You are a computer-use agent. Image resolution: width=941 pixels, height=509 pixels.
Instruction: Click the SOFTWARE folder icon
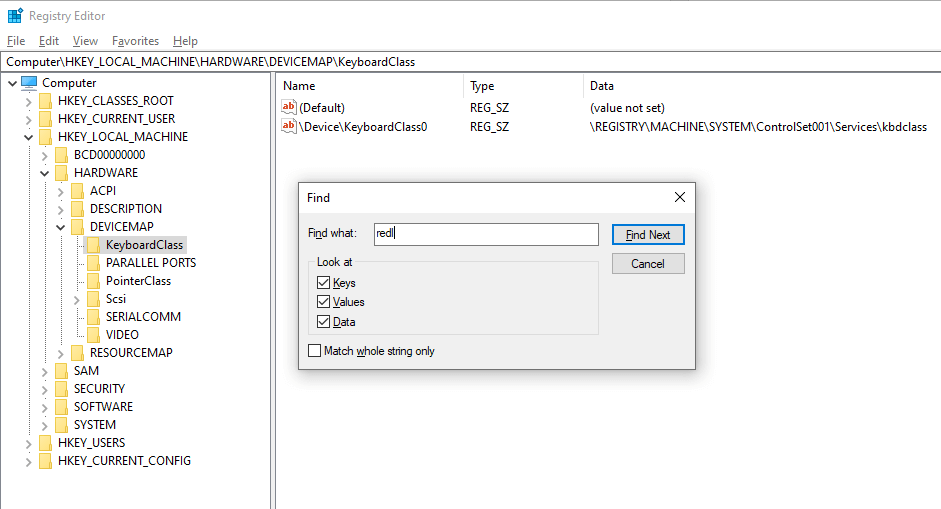click(61, 407)
